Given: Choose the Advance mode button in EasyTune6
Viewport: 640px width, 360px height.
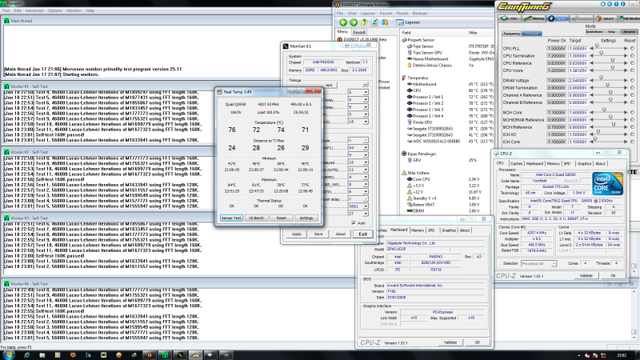Looking at the screenshot, I should pos(629,31).
